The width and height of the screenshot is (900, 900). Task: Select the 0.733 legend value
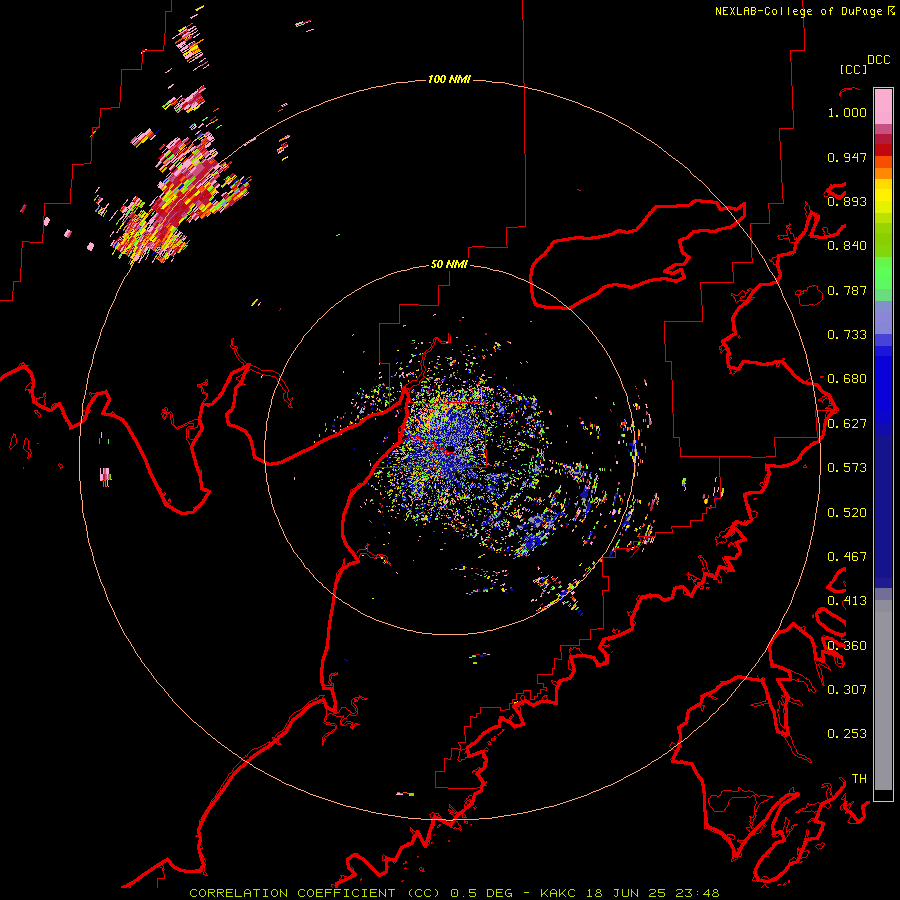847,335
